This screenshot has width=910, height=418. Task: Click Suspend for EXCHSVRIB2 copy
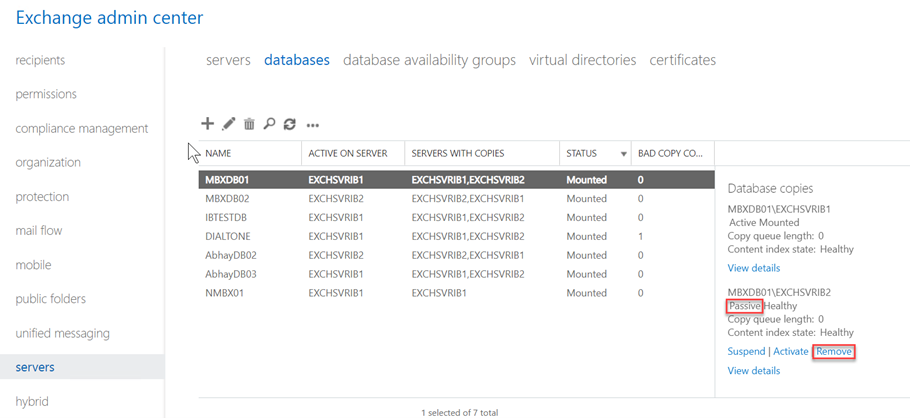click(x=746, y=351)
